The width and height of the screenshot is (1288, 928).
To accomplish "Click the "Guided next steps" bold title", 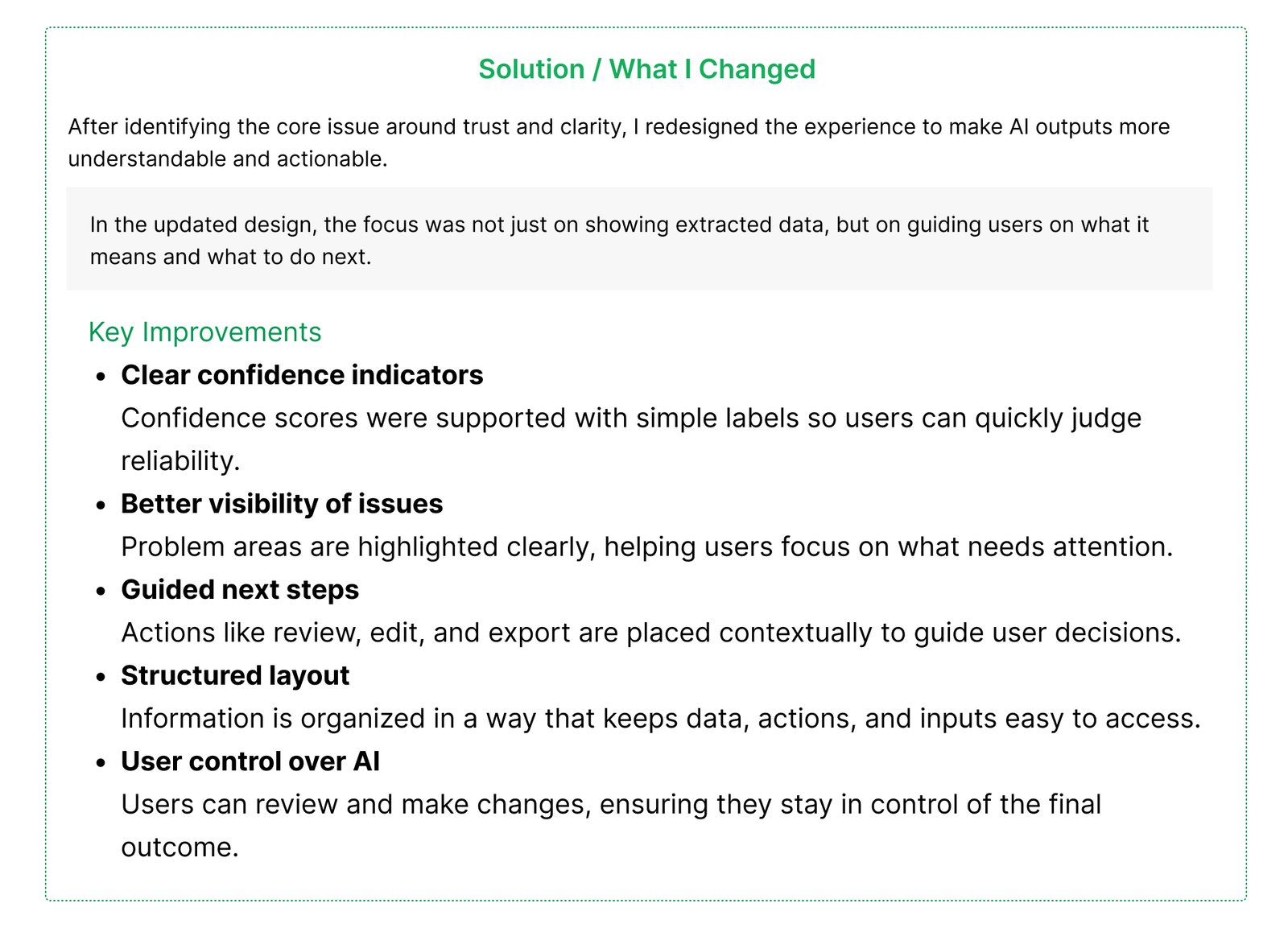I will click(240, 590).
